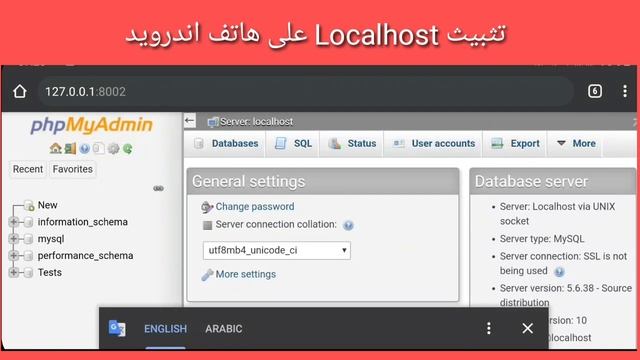This screenshot has height=360, width=640.
Task: Select the performance_schema database
Action: tap(85, 256)
